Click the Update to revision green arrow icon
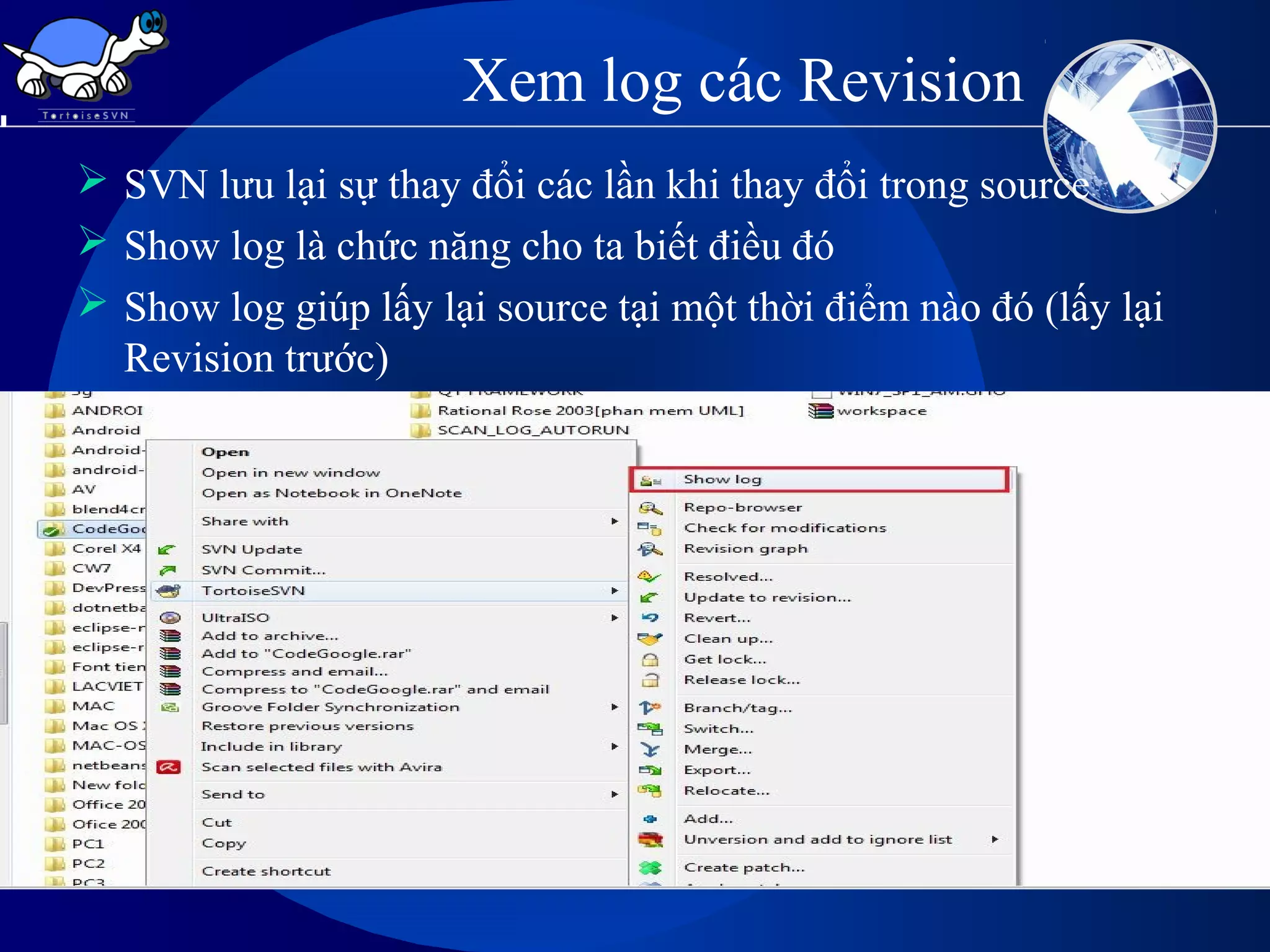 point(649,597)
